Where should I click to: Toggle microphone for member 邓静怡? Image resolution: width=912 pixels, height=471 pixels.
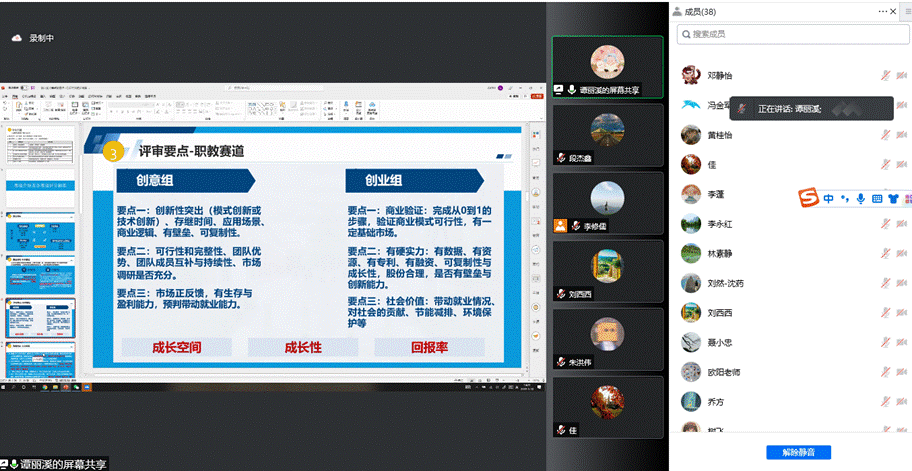coord(886,75)
